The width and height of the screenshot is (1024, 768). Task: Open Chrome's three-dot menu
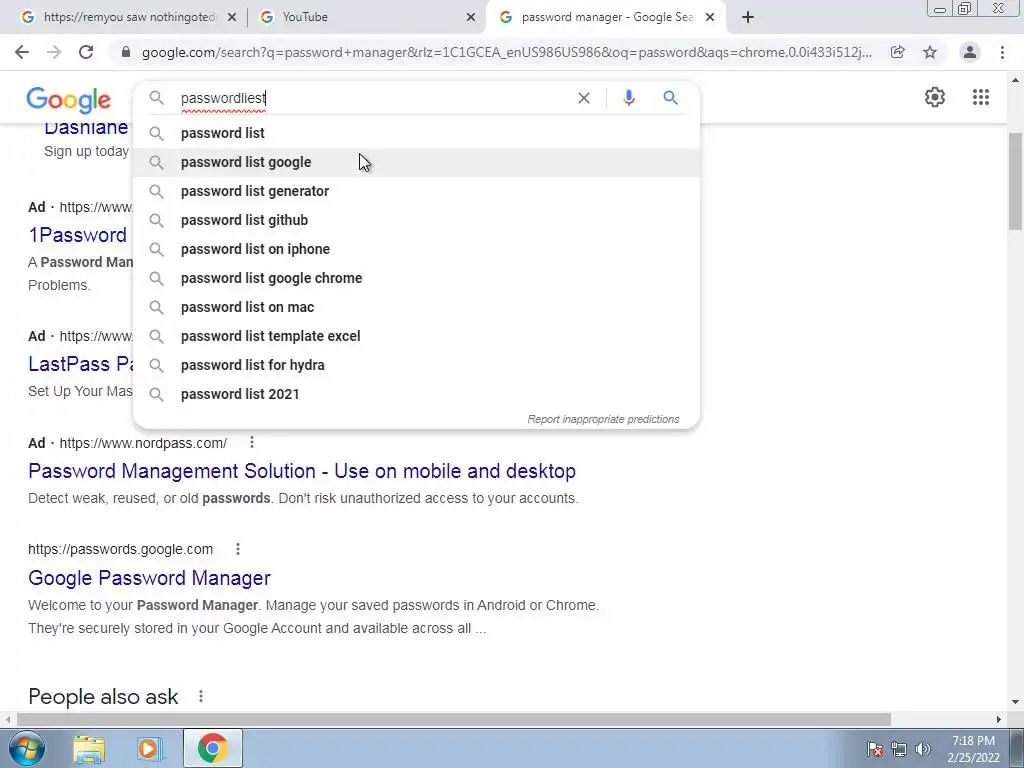(x=1002, y=52)
